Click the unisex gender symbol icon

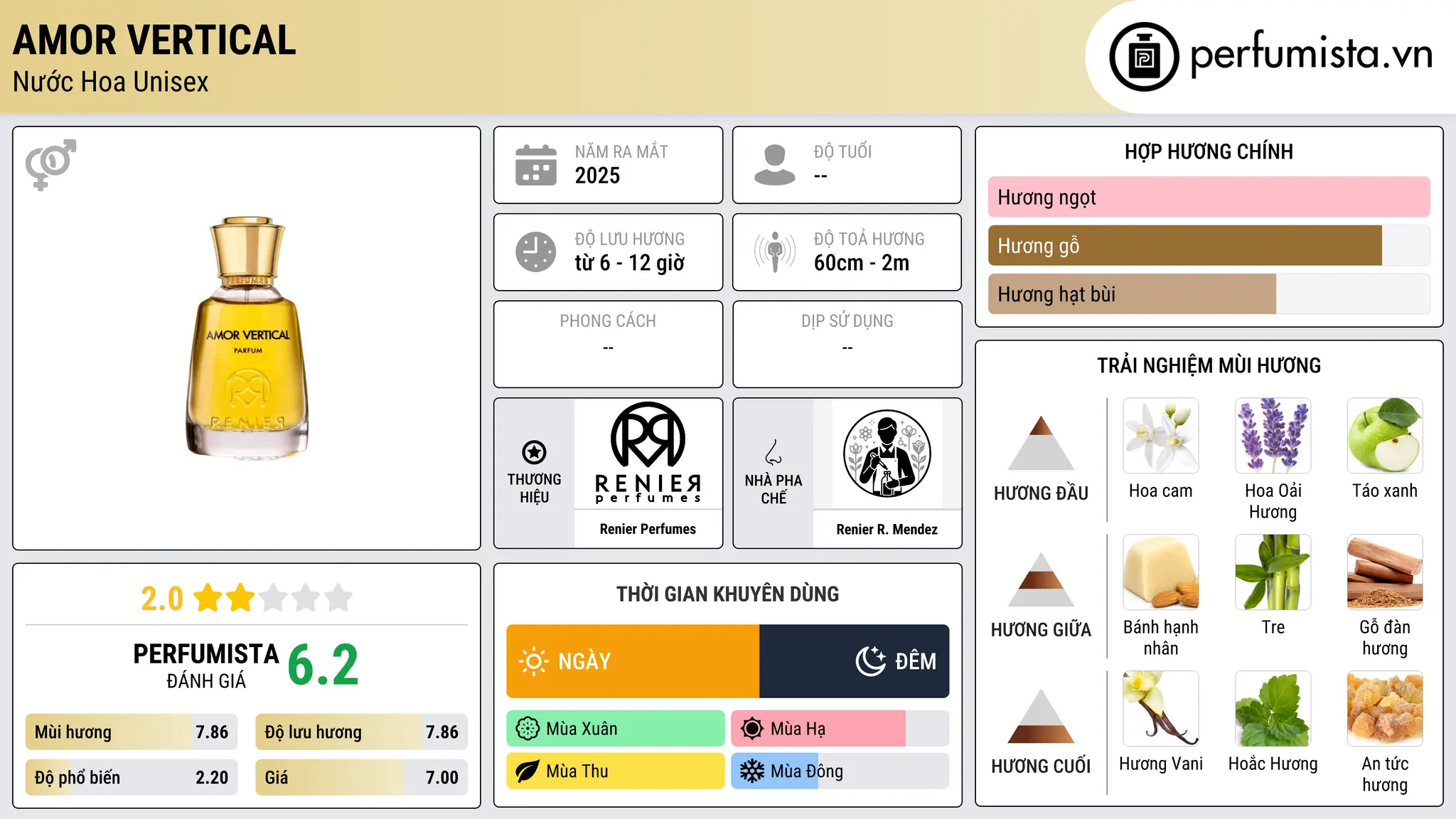tap(50, 165)
